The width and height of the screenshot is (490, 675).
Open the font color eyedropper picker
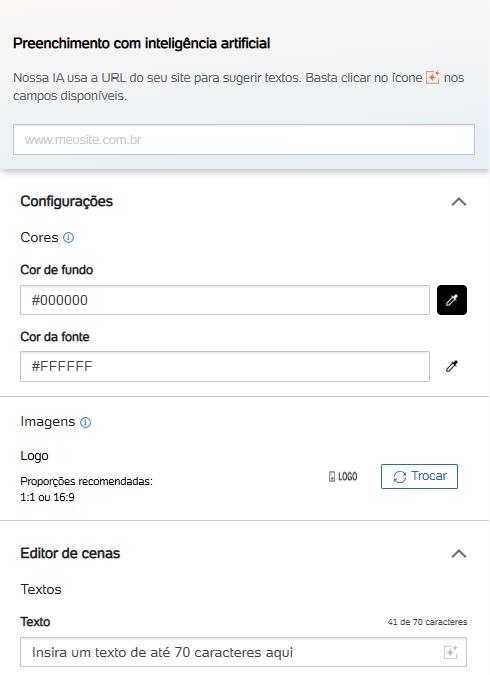(452, 366)
